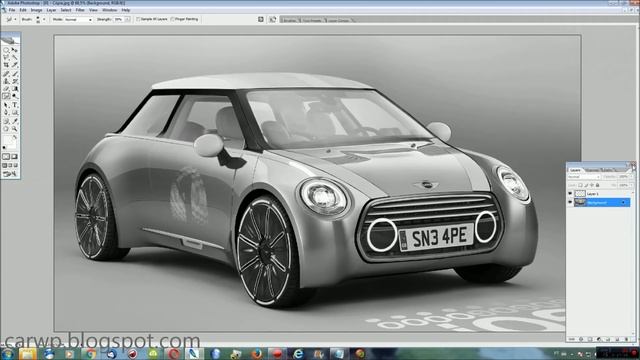Select the Brush tool
The height and width of the screenshot is (360, 640).
point(15,73)
